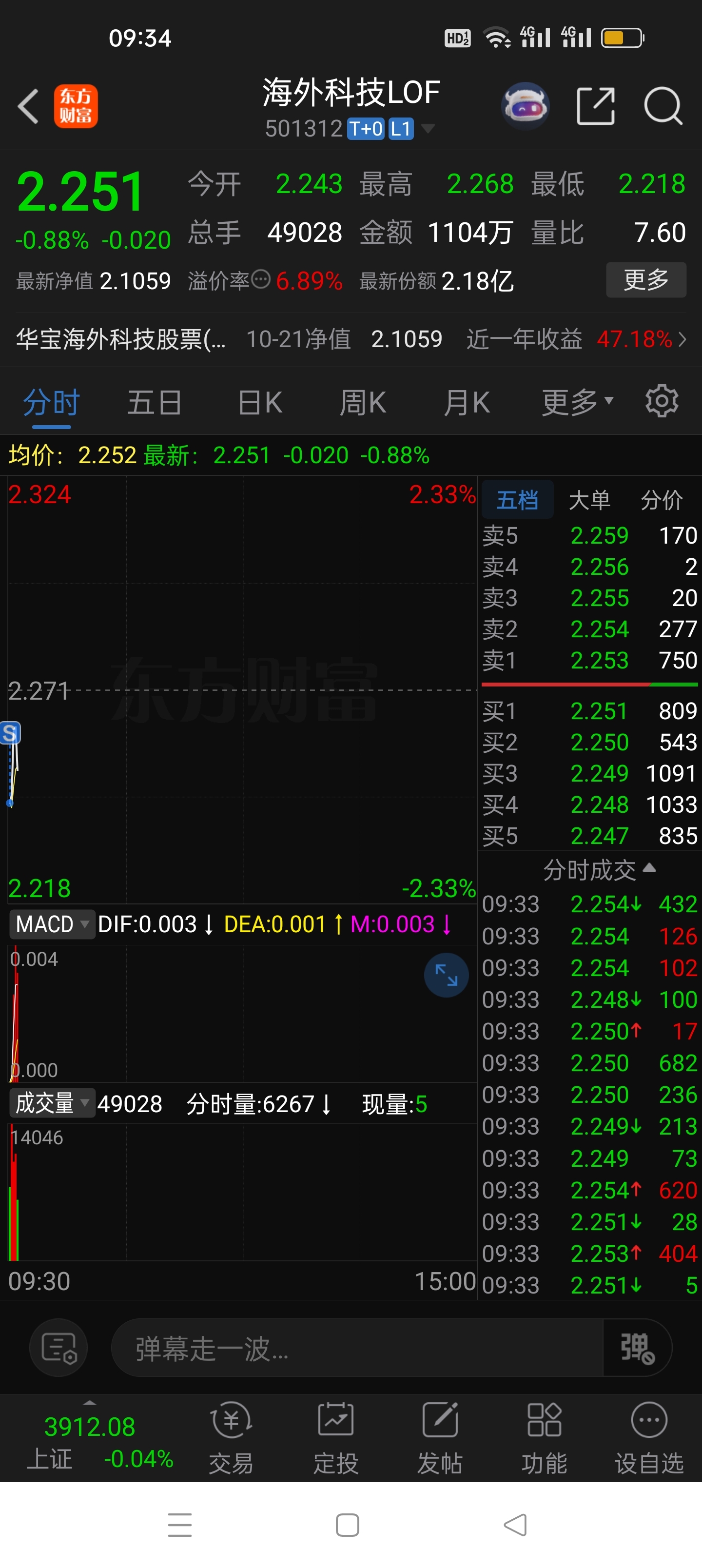Tap 买5 row at 2.247
The width and height of the screenshot is (702, 1568).
pyautogui.click(x=589, y=836)
